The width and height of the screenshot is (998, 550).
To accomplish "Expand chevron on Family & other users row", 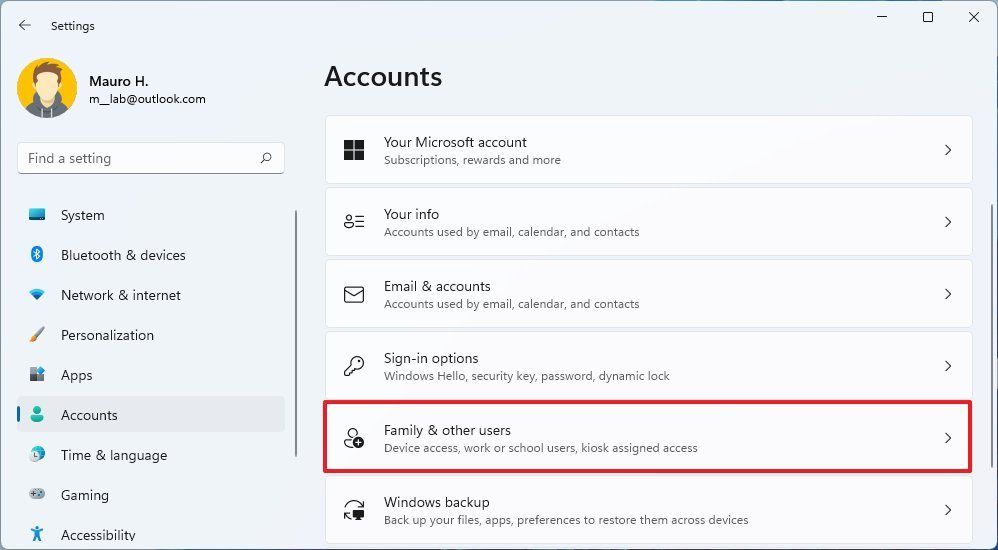I will (948, 438).
